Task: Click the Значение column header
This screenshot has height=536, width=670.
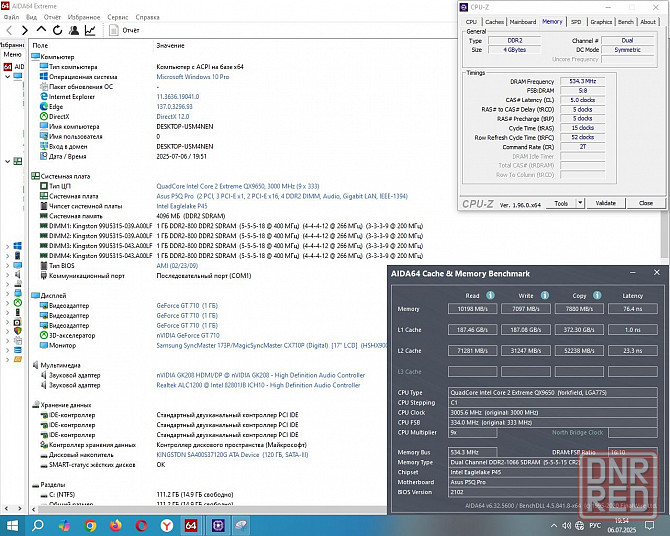Action: pyautogui.click(x=170, y=45)
